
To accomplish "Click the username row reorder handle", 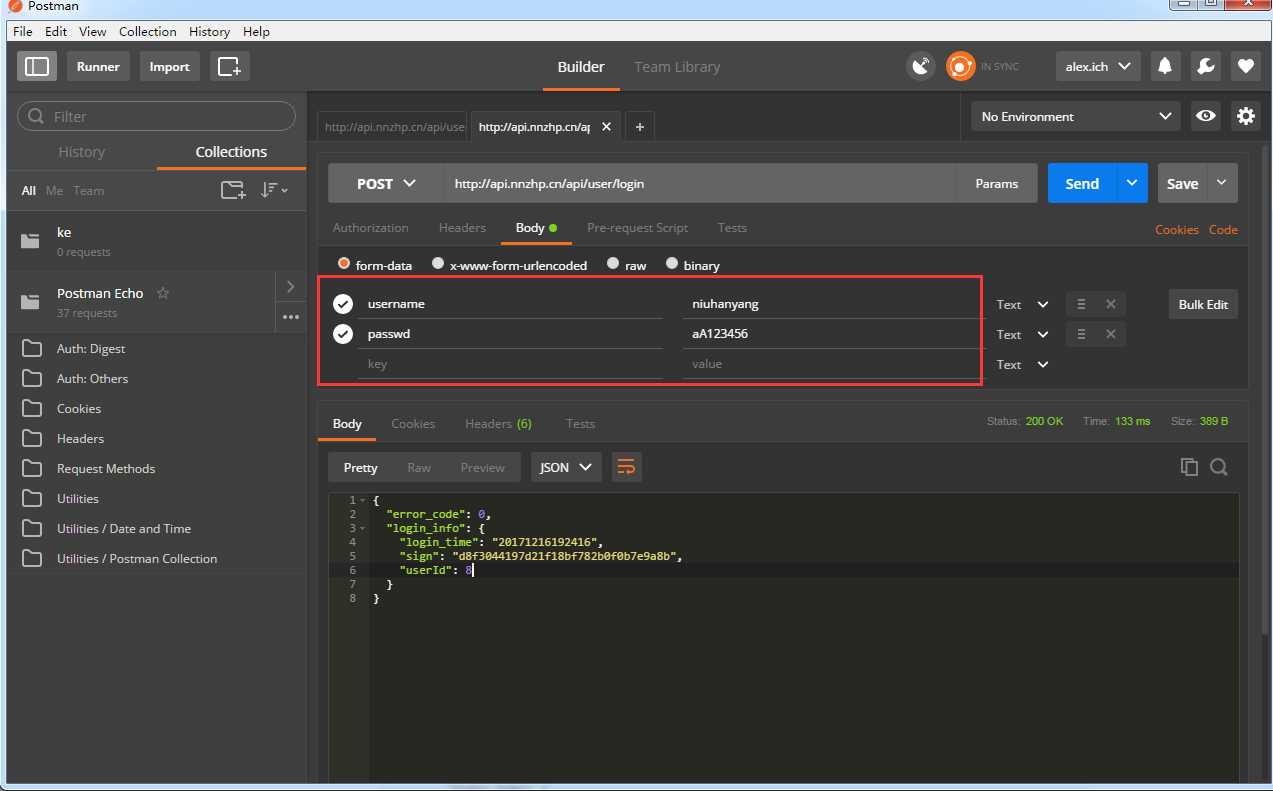I will (x=1081, y=304).
